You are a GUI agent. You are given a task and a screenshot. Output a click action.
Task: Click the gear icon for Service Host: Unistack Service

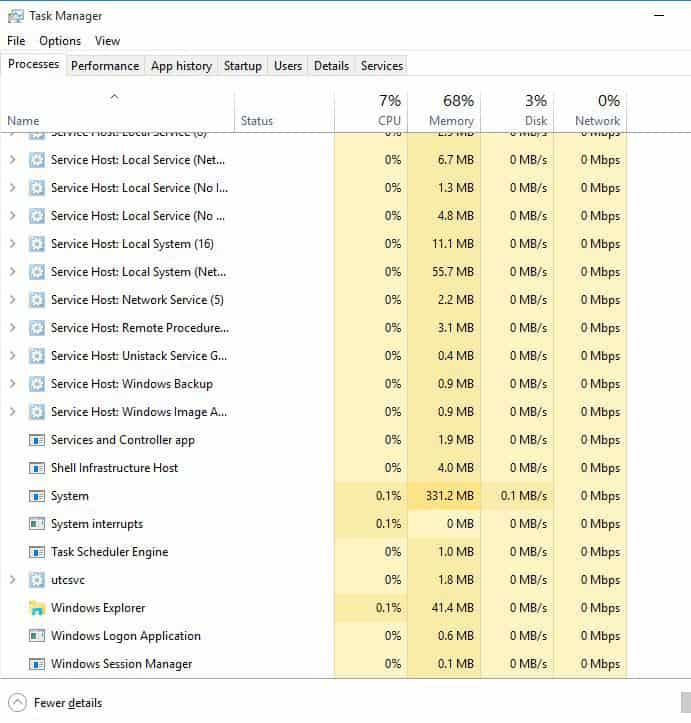[36, 356]
